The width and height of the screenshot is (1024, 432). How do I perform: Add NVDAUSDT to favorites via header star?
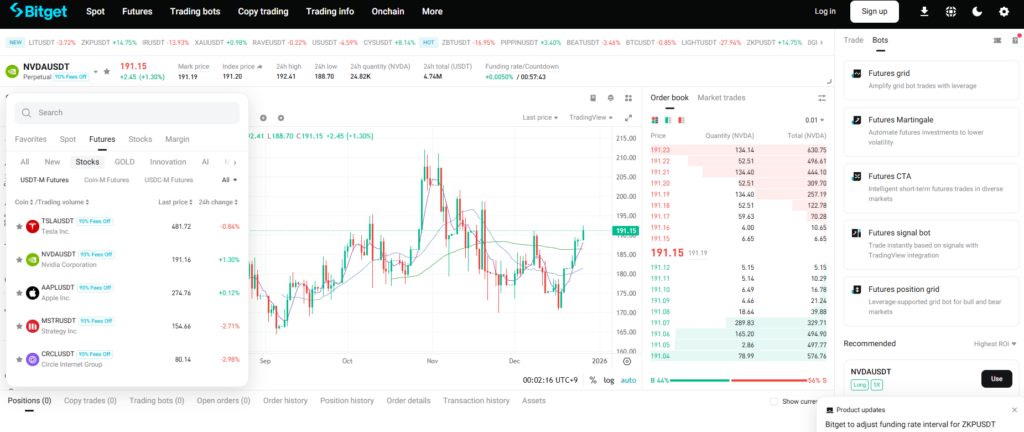107,71
